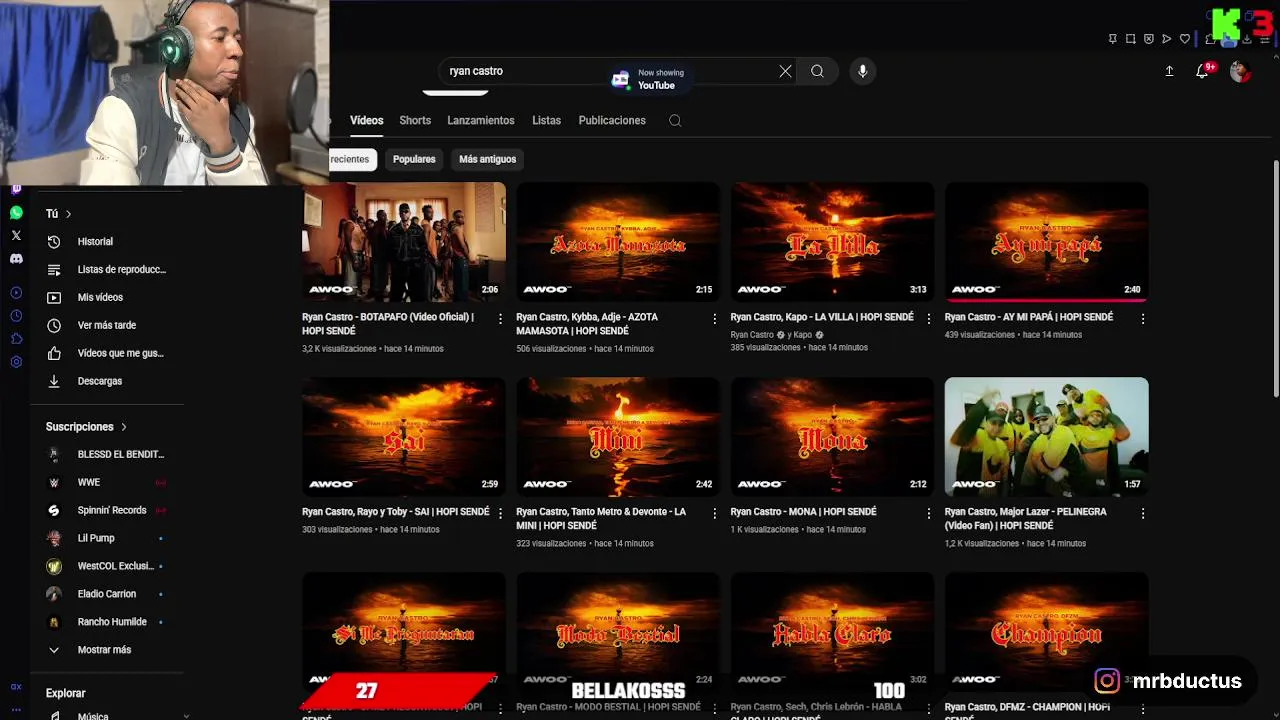The height and width of the screenshot is (720, 1280).
Task: Open Twitch in the browser sidebar
Action: 16,189
